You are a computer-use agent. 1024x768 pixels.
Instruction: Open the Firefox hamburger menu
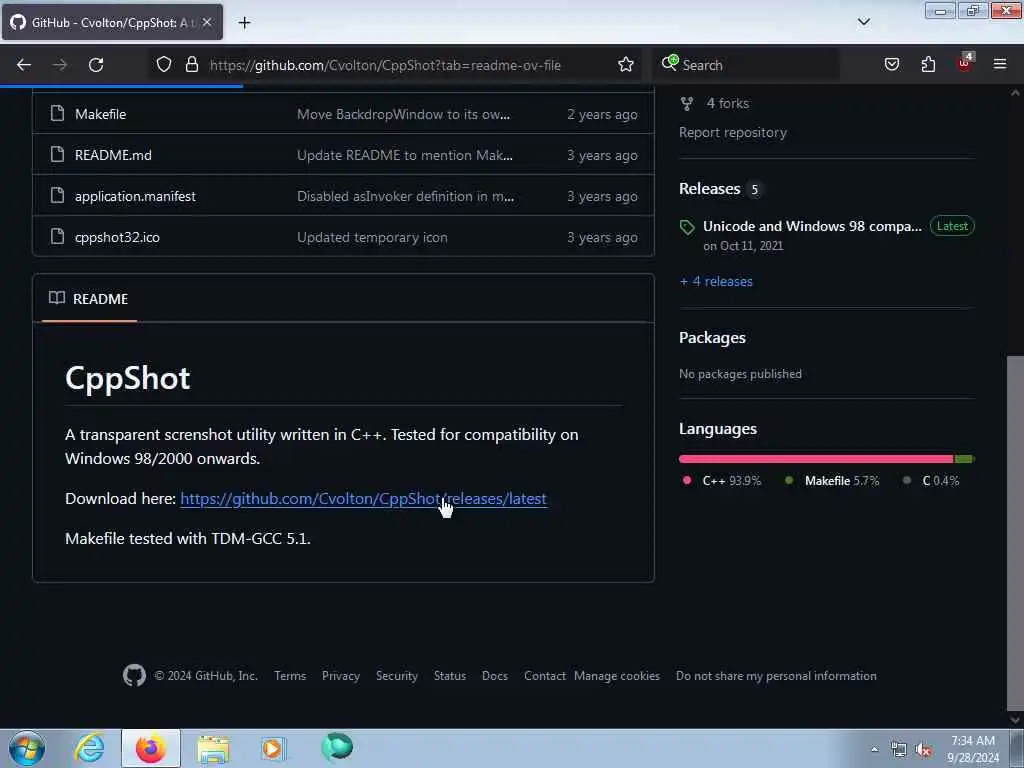[1000, 65]
